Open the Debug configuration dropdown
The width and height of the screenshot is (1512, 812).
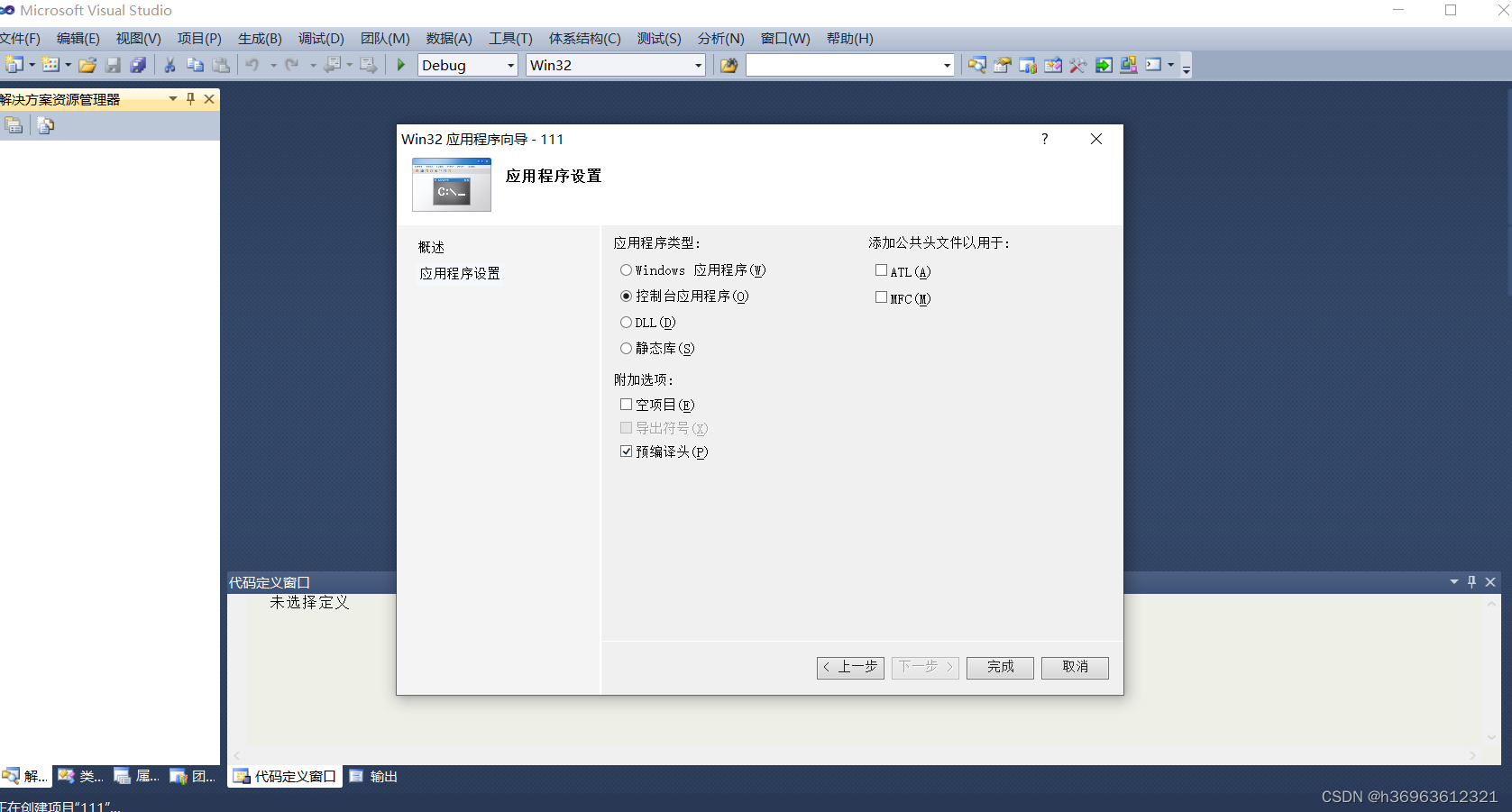pyautogui.click(x=510, y=65)
